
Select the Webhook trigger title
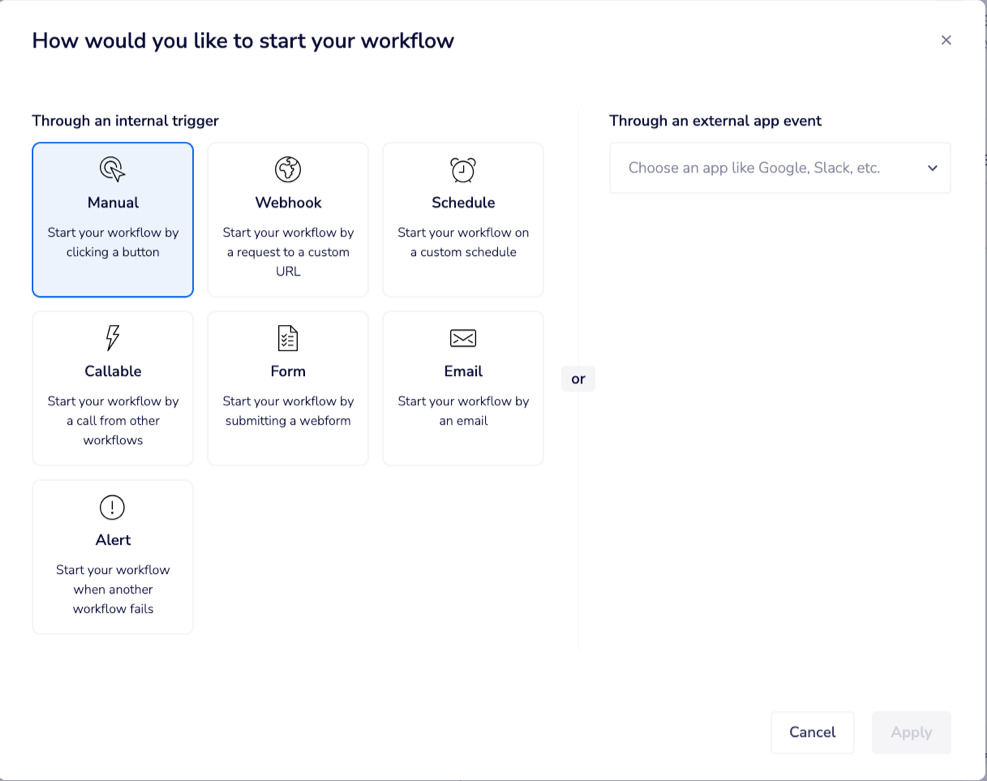[x=288, y=202]
